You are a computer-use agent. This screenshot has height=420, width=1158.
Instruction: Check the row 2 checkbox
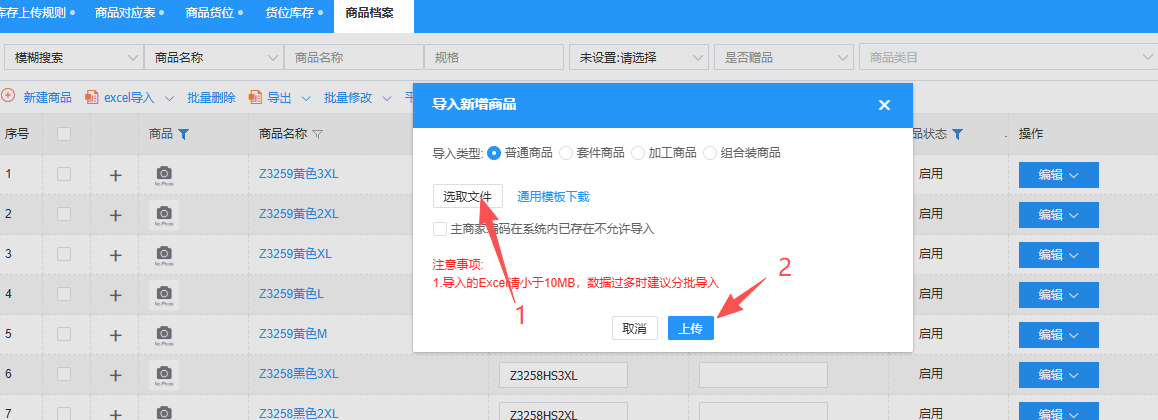(x=64, y=213)
